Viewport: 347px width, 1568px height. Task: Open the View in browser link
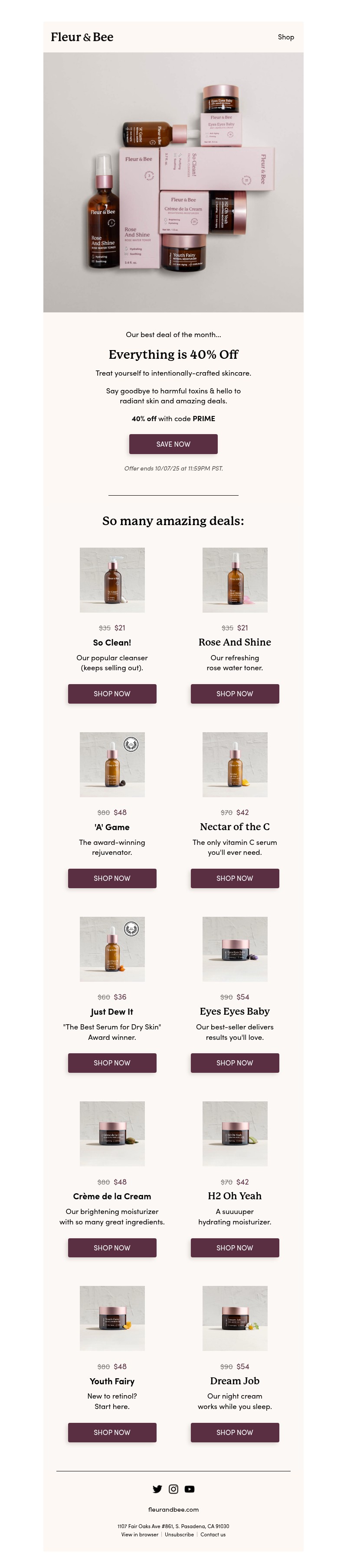[x=140, y=1534]
